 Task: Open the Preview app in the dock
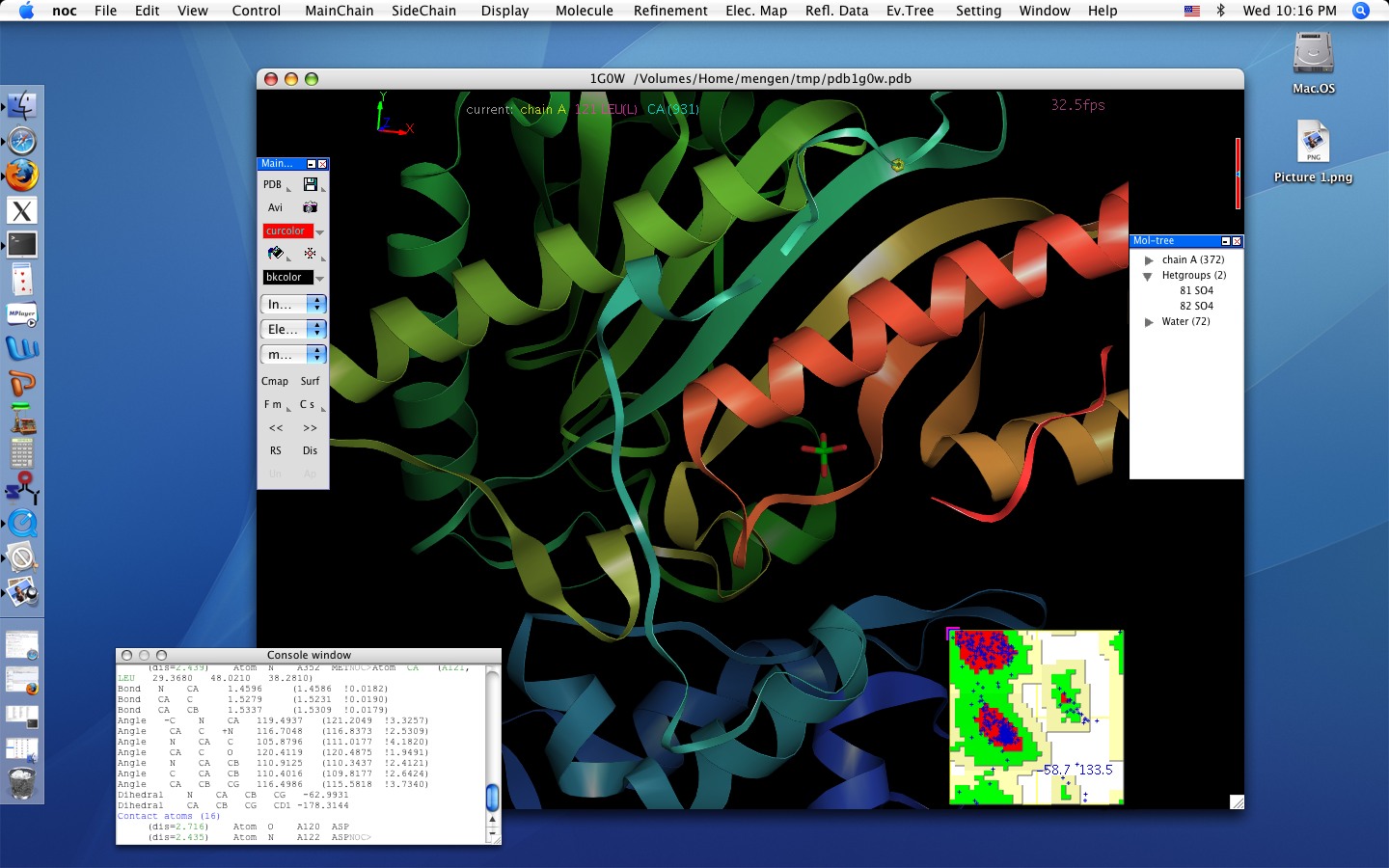22,591
